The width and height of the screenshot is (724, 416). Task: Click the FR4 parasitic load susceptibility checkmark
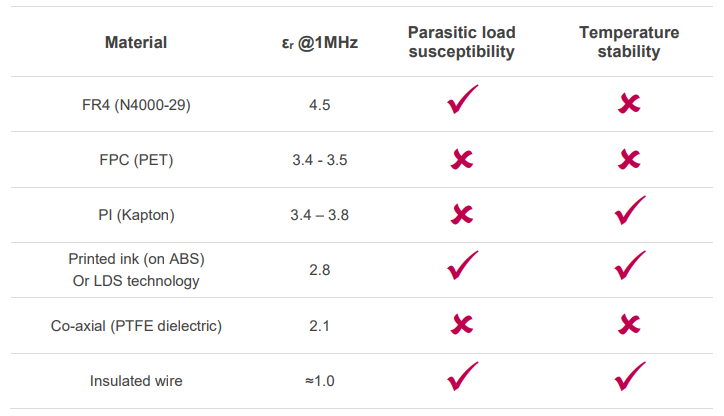(462, 101)
